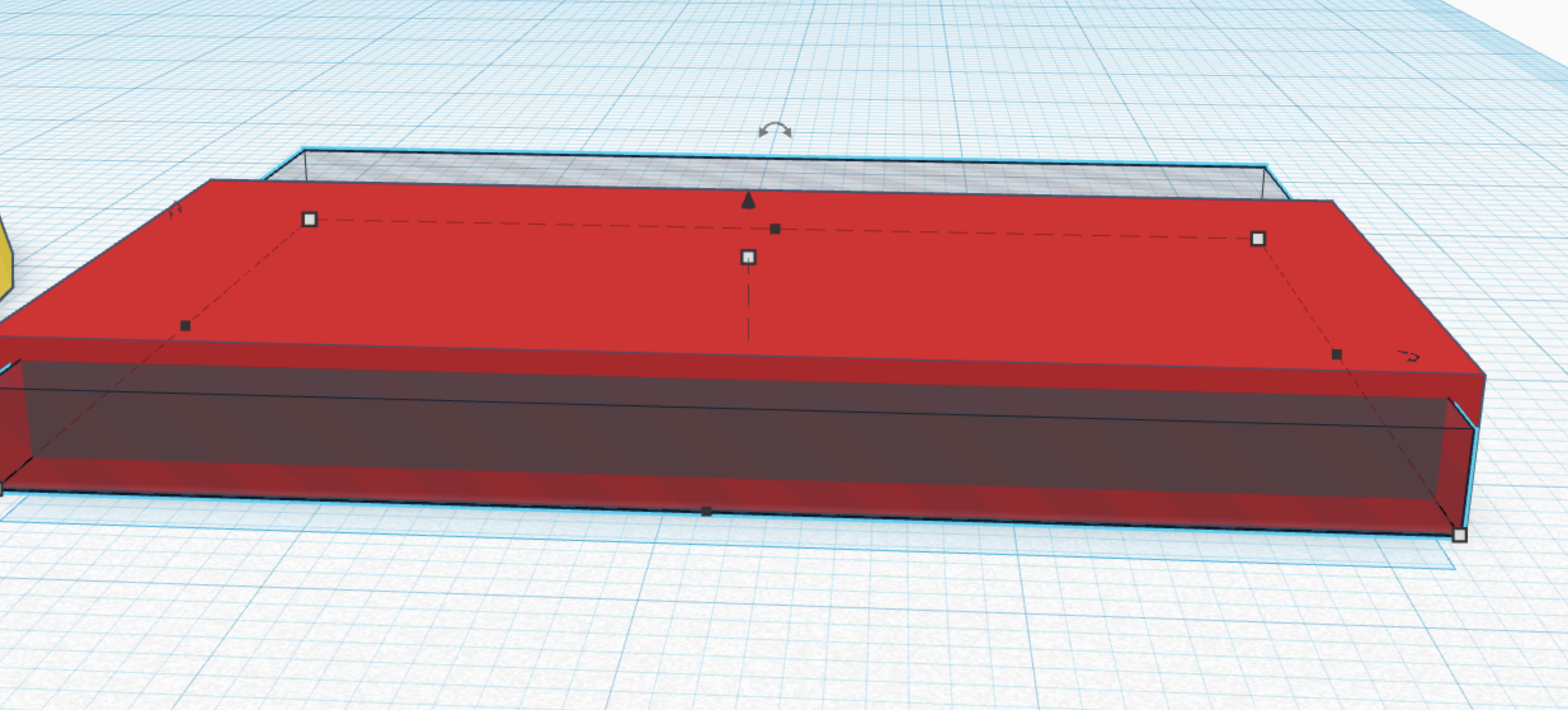Click black midpoint handle on right edge
The width and height of the screenshot is (1568, 710).
point(1336,354)
